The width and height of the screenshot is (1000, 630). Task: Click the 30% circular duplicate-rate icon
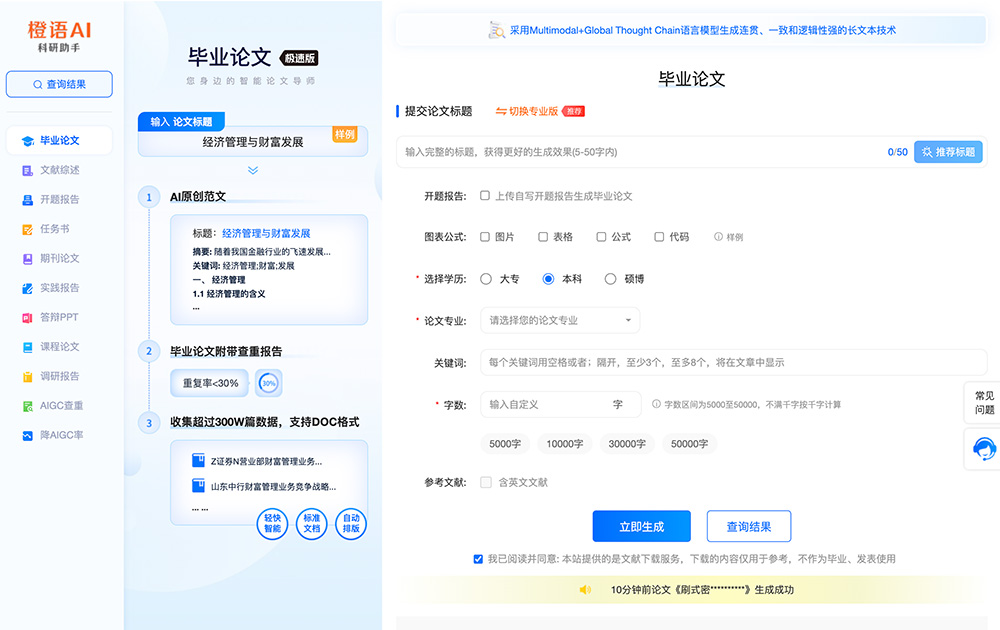coord(269,383)
